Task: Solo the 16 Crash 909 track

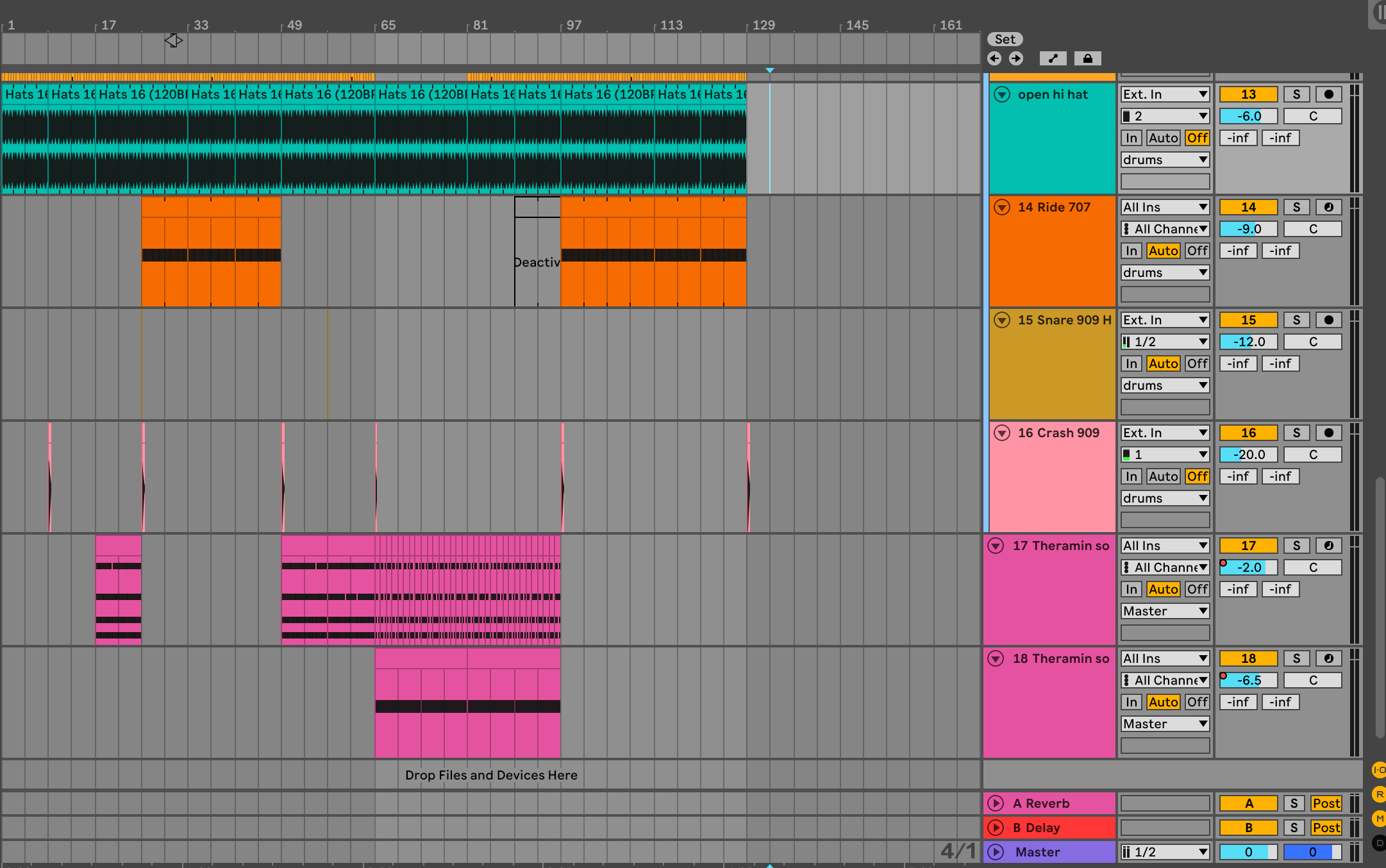Action: [x=1296, y=433]
